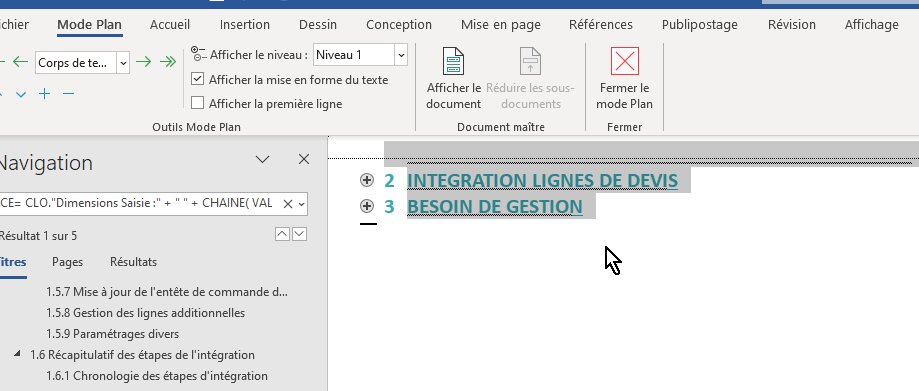Expand heading 3 Besoin de Gestion
Viewport: 919px width, 391px height.
coord(367,206)
